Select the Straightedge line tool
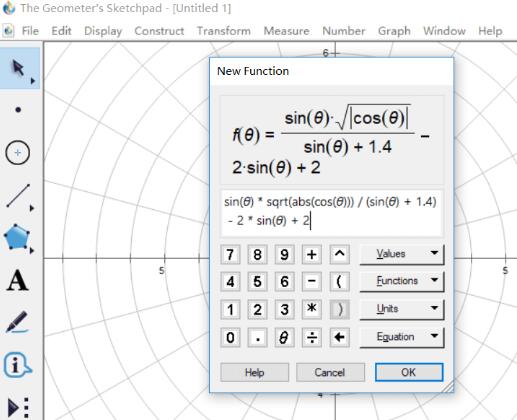Image resolution: width=517 pixels, height=420 pixels. click(19, 196)
